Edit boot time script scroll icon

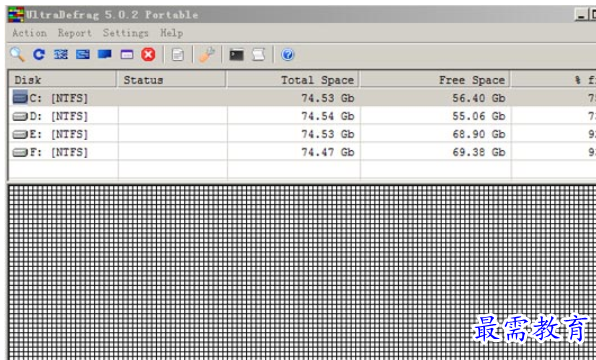coord(258,55)
